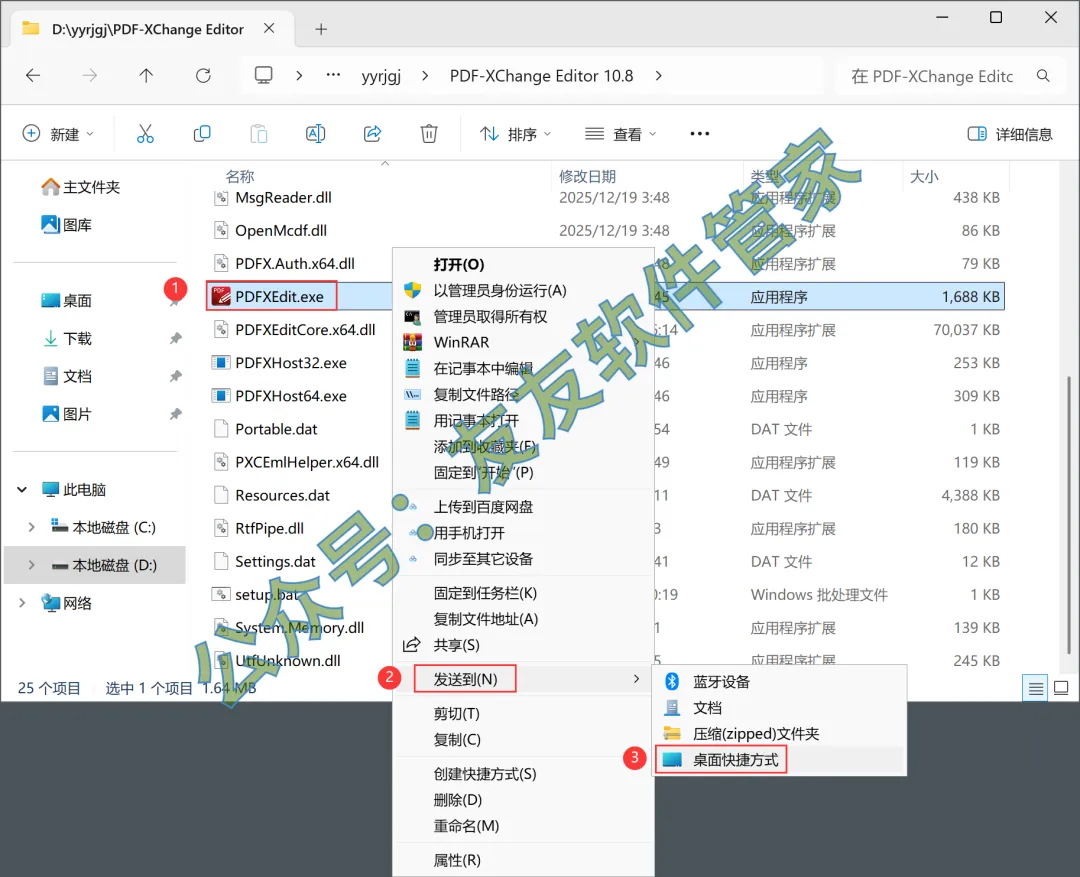Viewport: 1080px width, 877px height.
Task: Expand address bar chevron after PDF-XChange Editor 10.8
Action: click(658, 76)
